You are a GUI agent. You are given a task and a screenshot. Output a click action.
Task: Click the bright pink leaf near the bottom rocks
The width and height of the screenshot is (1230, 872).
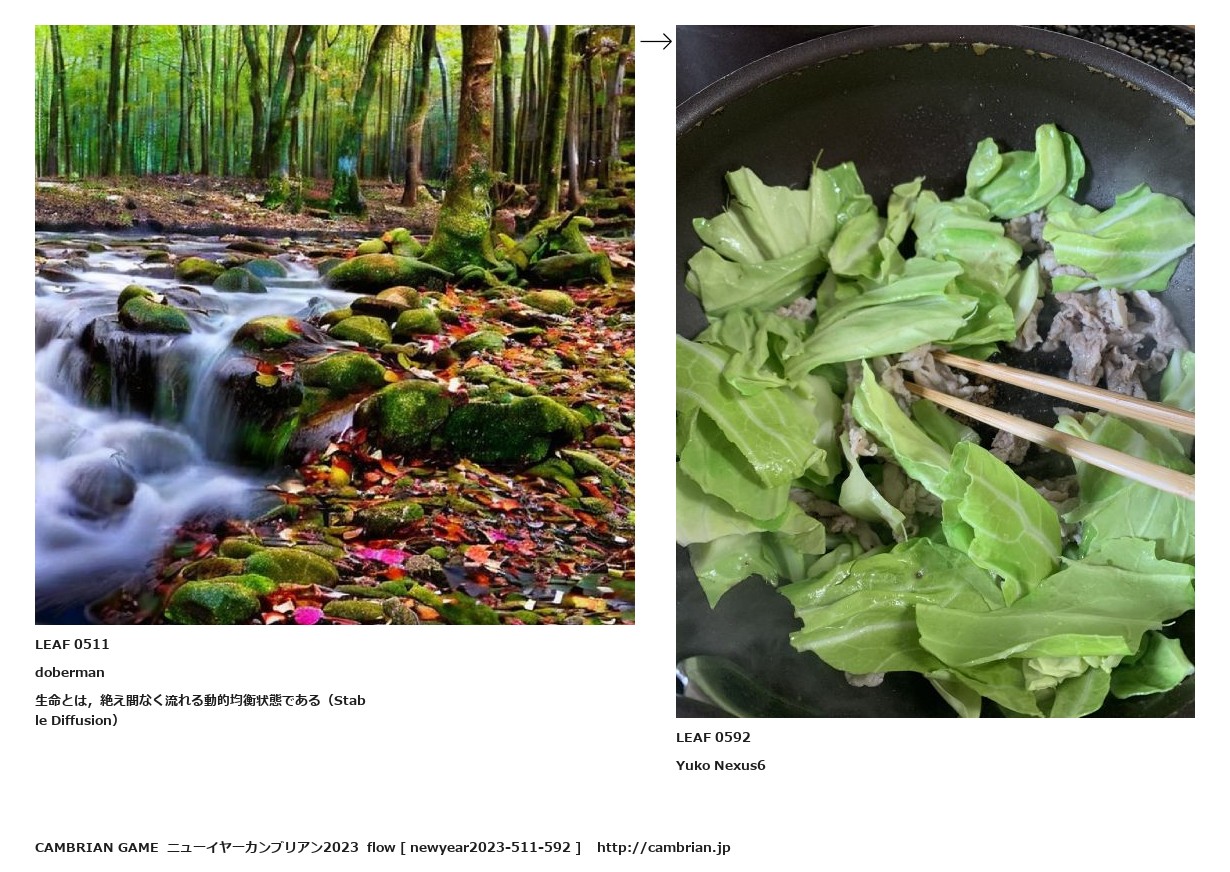coord(382,555)
